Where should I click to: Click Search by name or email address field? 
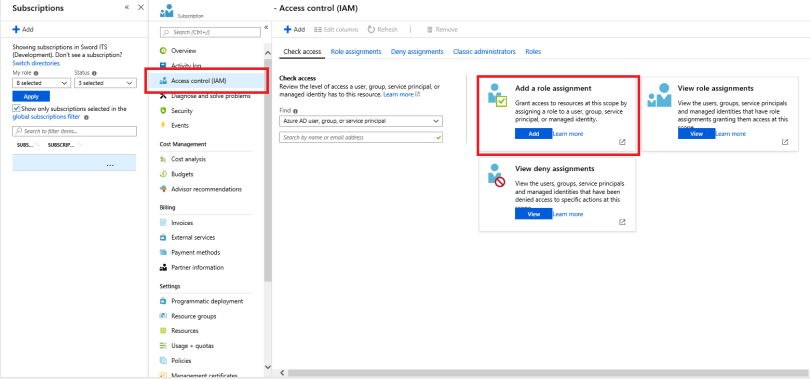[x=361, y=137]
